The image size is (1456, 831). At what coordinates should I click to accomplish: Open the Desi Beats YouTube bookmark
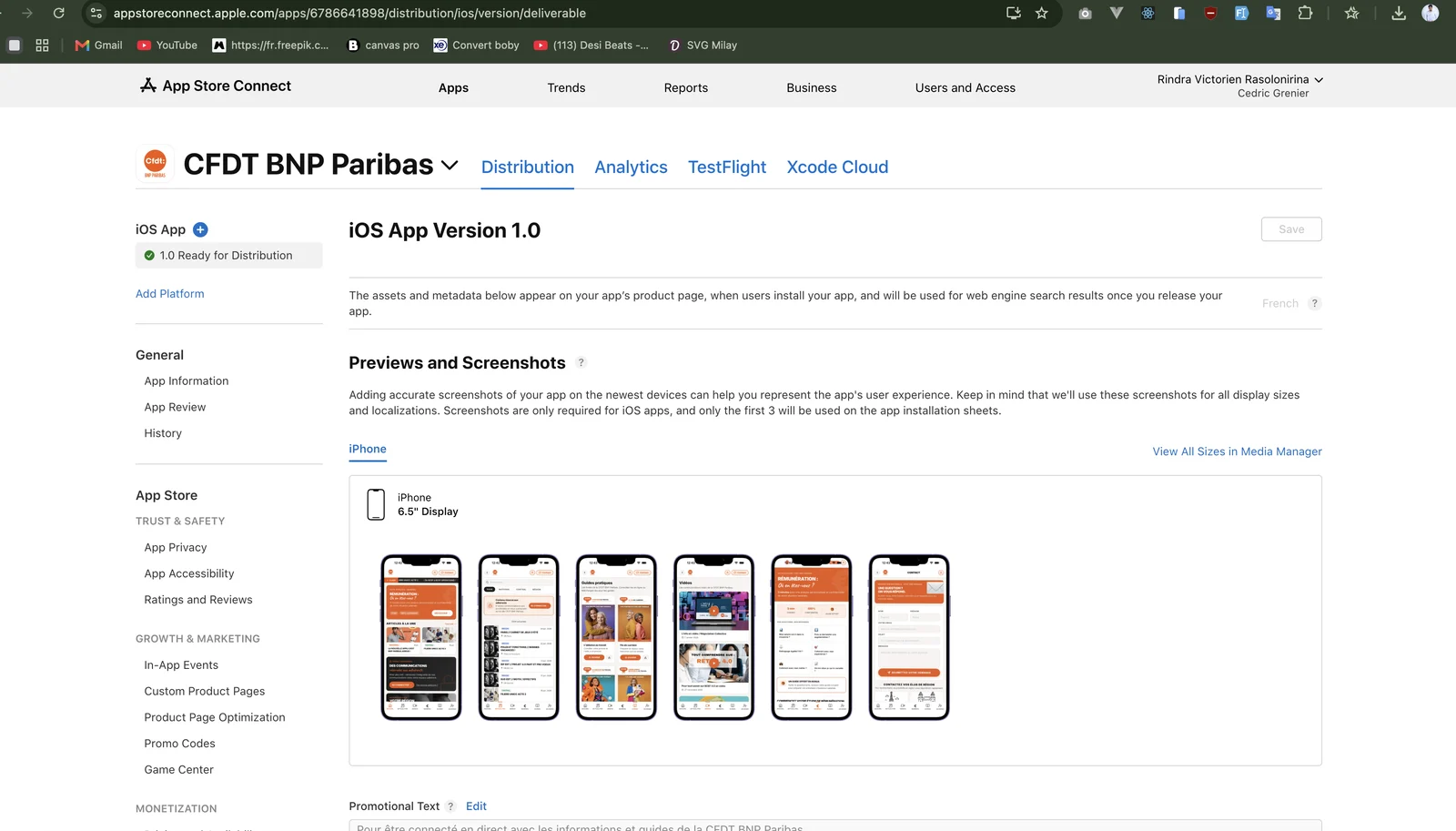[x=591, y=45]
